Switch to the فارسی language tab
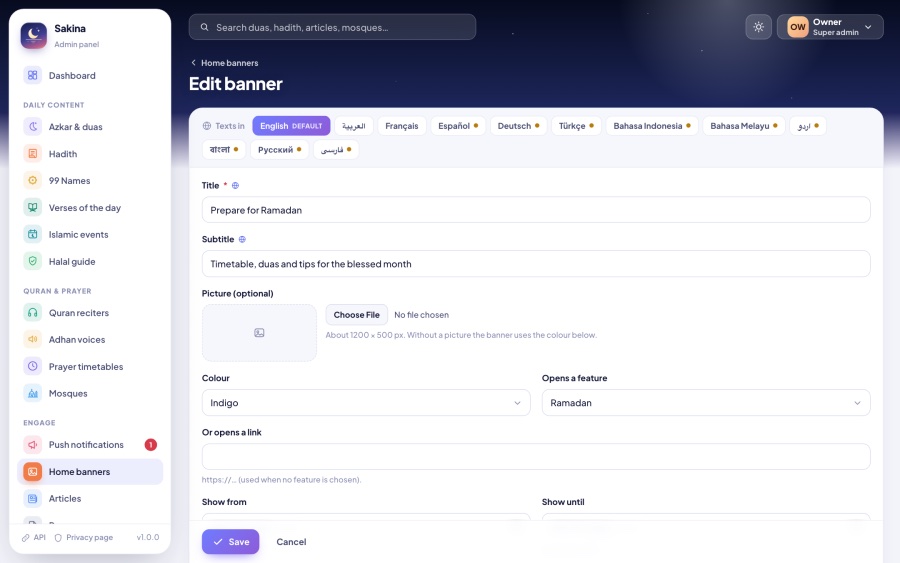Screen dimensions: 900x563 click(x=336, y=150)
